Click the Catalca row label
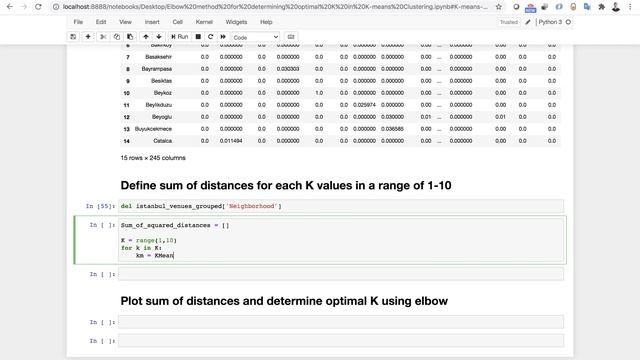The width and height of the screenshot is (640, 360). pos(162,141)
